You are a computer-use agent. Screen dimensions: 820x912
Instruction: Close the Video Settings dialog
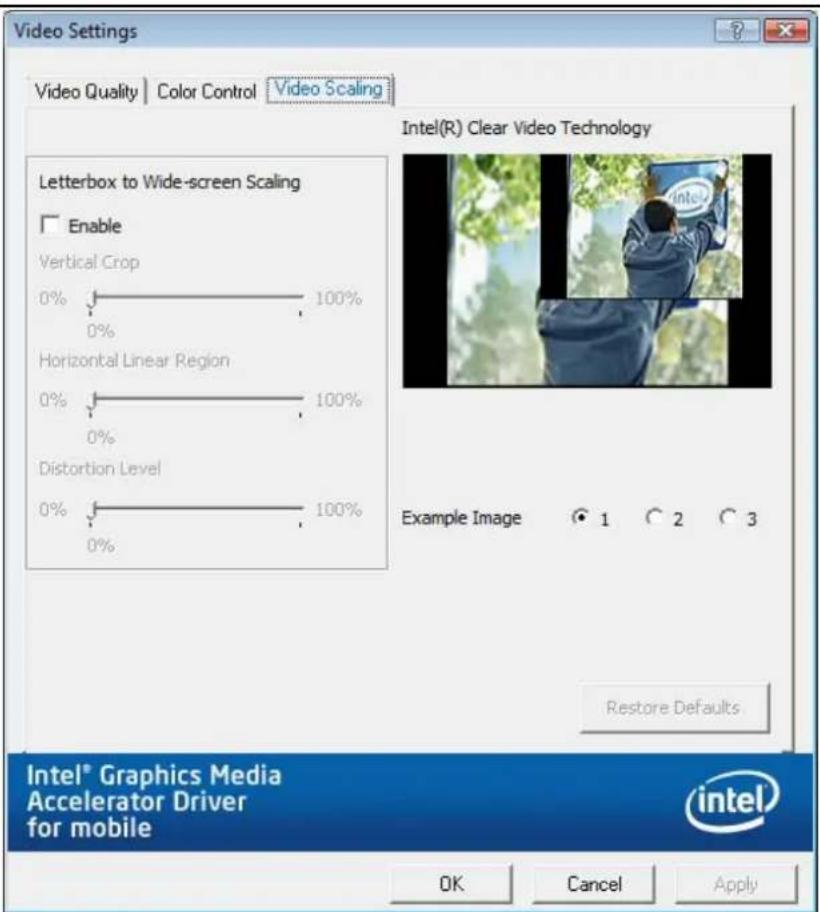point(785,30)
